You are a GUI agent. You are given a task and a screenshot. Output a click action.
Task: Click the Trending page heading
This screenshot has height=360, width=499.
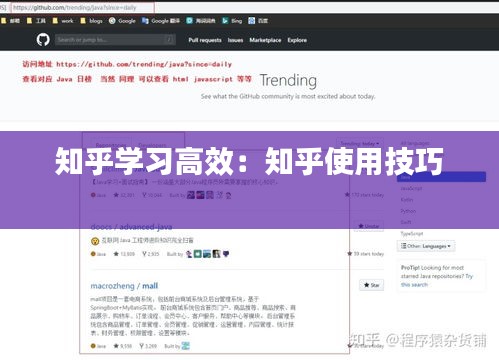pyautogui.click(x=288, y=80)
